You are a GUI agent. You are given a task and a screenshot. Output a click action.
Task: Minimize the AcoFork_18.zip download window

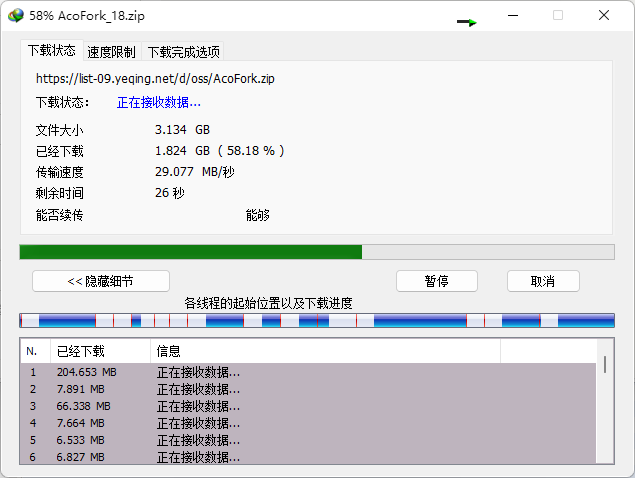click(512, 16)
